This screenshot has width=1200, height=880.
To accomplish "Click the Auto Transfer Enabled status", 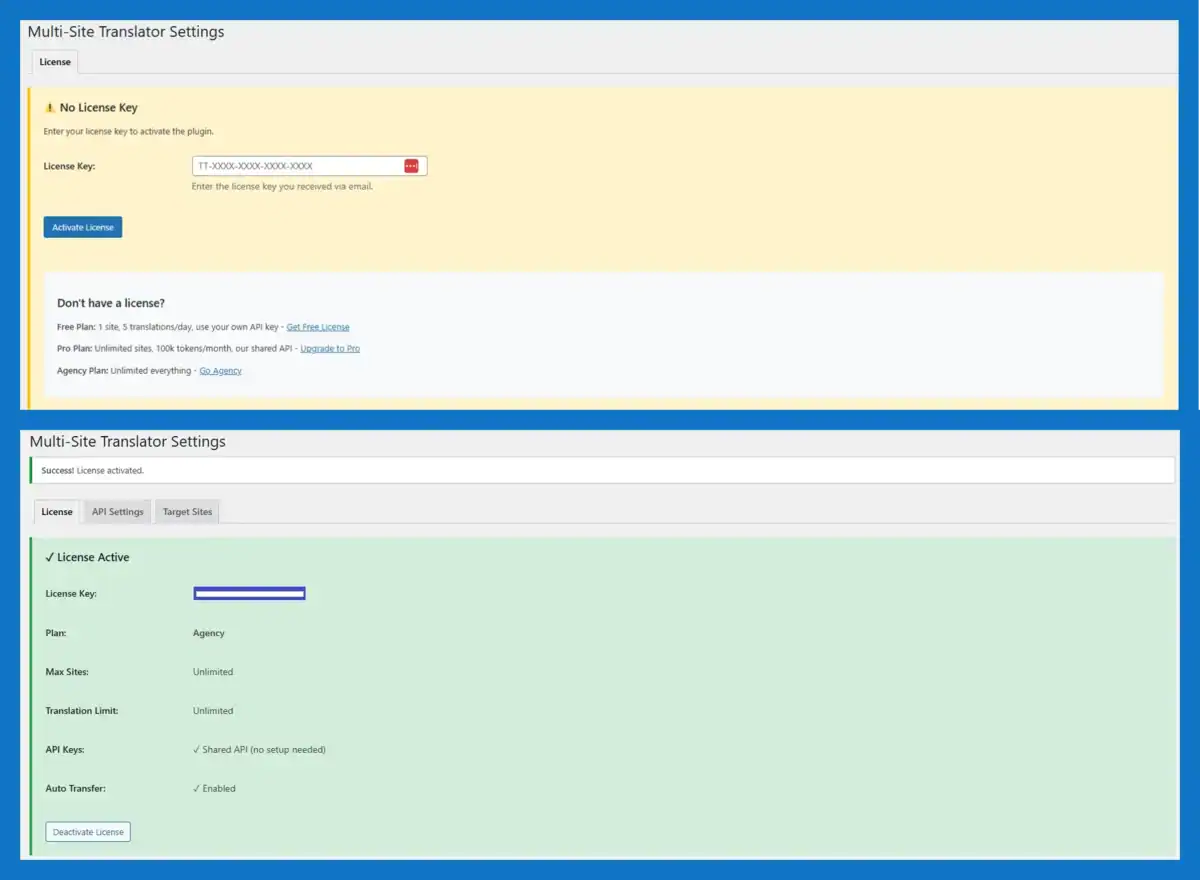I will pos(215,789).
